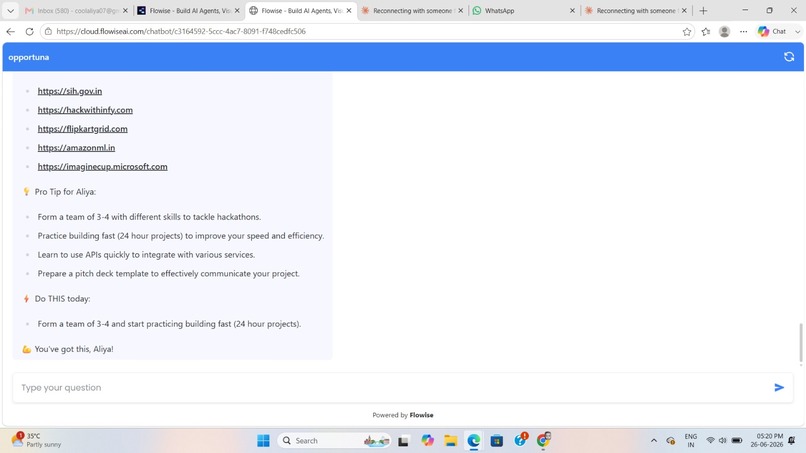The height and width of the screenshot is (453, 806).
Task: Click the taskbar Search box
Action: 334,441
